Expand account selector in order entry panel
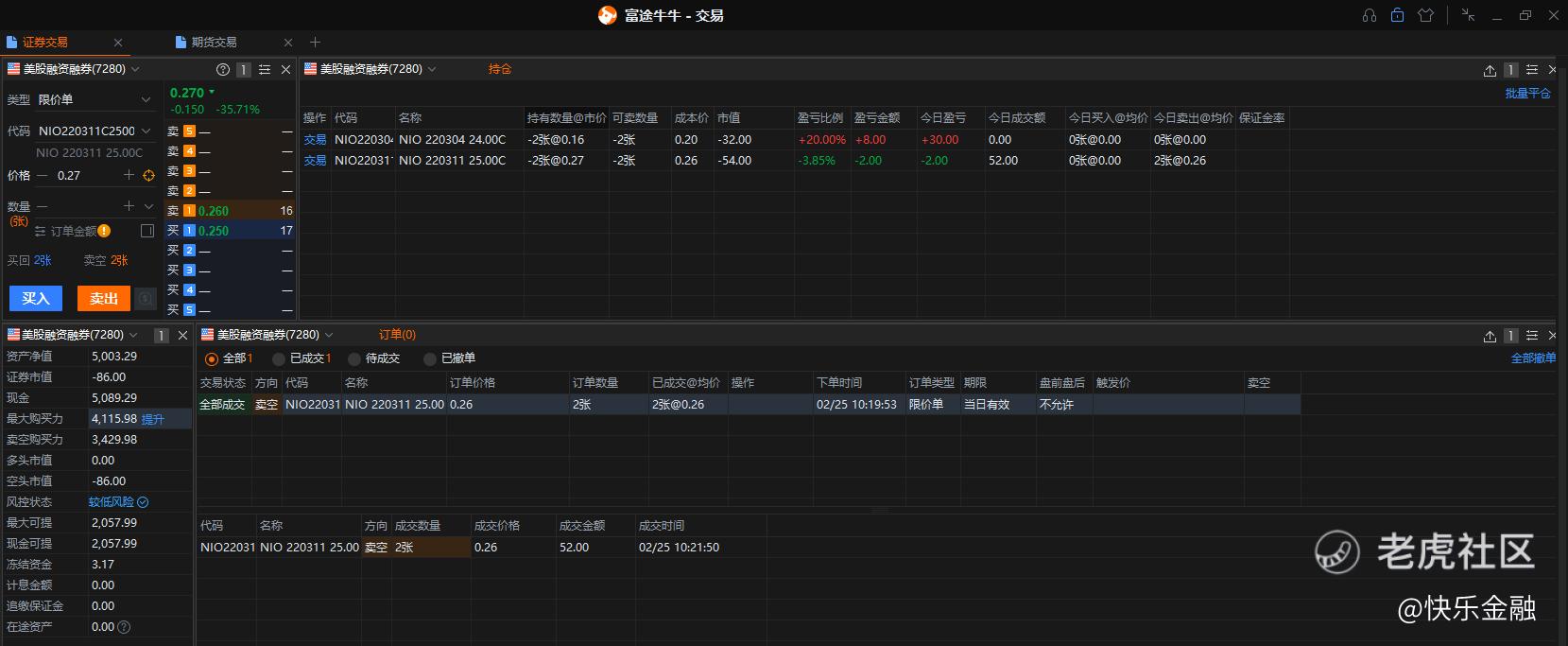Viewport: 1568px width, 646px height. 135,69
